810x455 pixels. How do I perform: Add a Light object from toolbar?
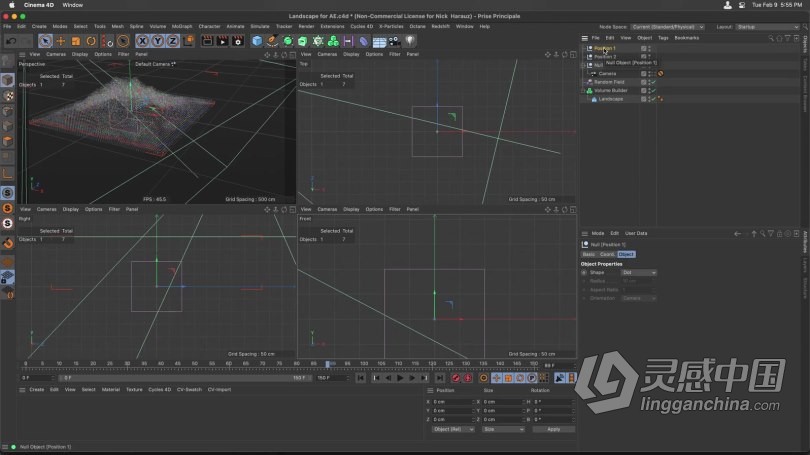pyautogui.click(x=410, y=41)
